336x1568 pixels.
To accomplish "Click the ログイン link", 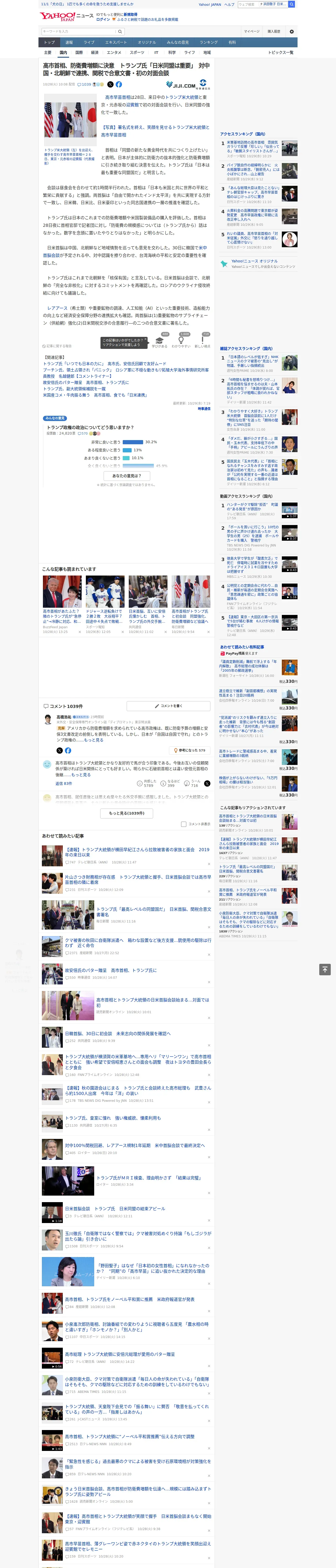I will point(103,20).
